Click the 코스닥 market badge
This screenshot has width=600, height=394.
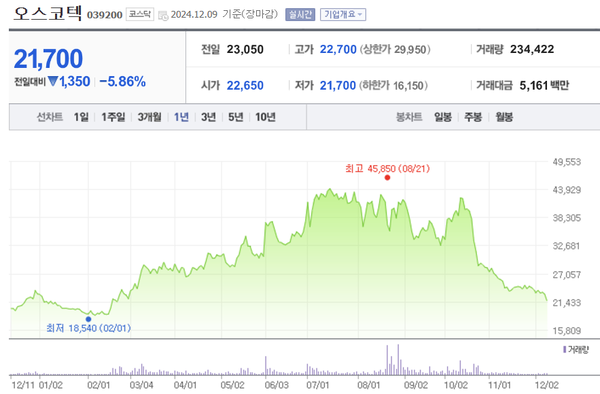pyautogui.click(x=140, y=15)
